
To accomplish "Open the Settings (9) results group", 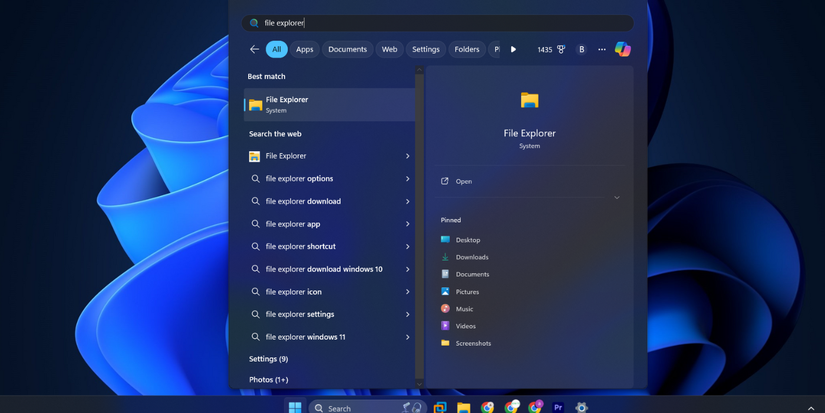I will pos(268,359).
